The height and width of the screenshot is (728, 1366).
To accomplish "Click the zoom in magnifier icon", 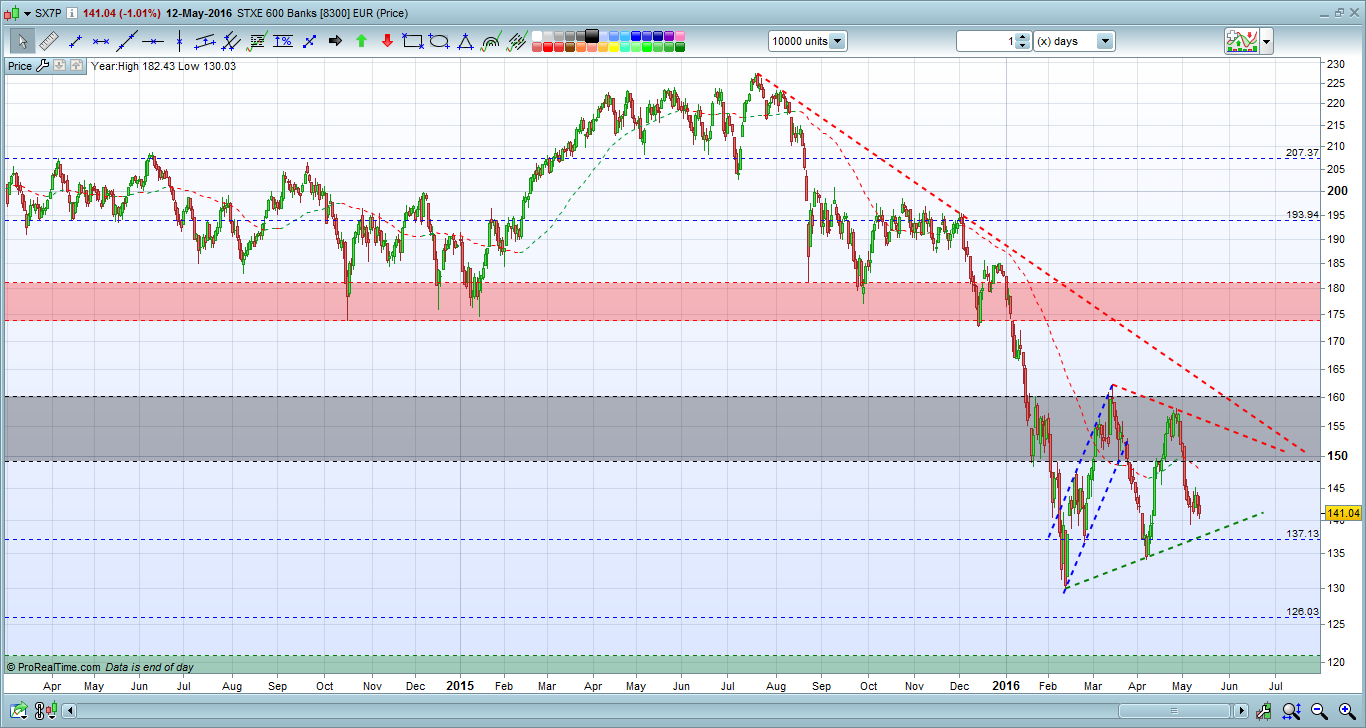I will [1347, 711].
